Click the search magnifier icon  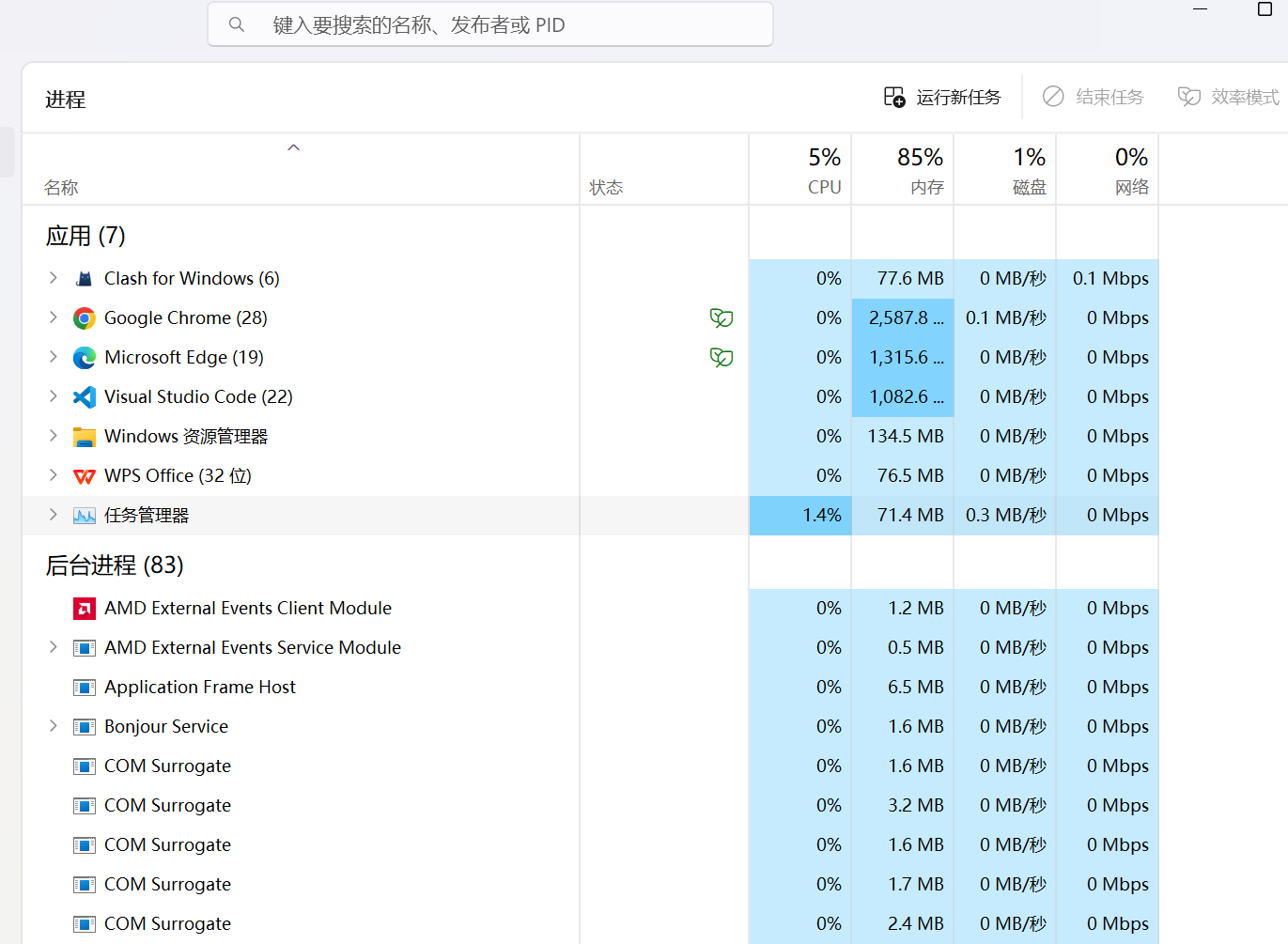tap(237, 24)
